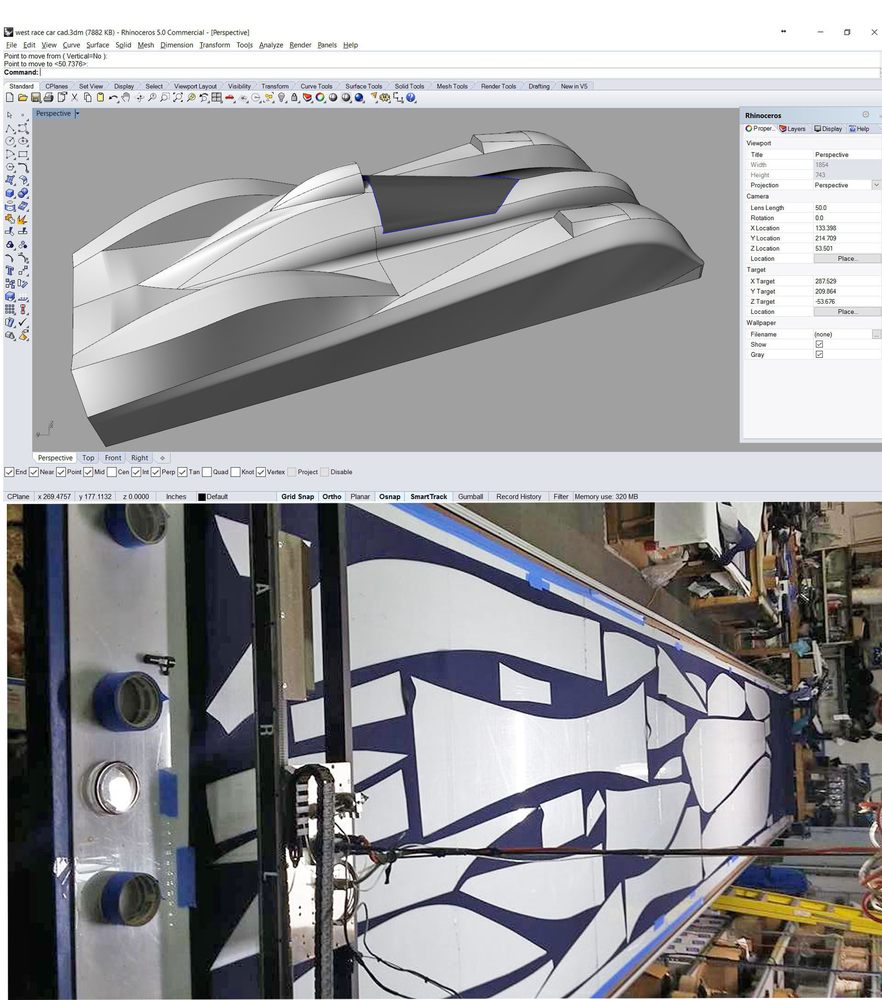This screenshot has width=882, height=1000.
Task: Enable the Cen osnap checkbox
Action: (x=111, y=472)
